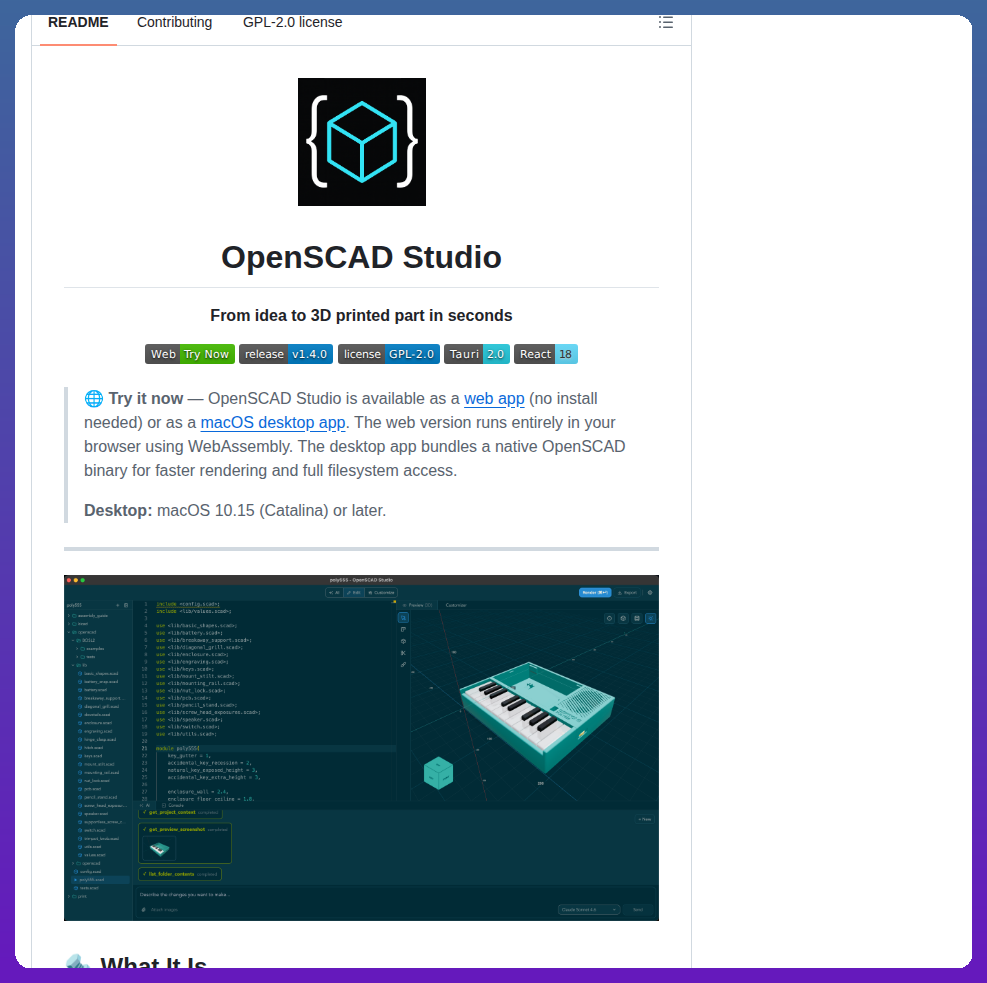Click the Tauri 2.0 badge

[x=477, y=354]
